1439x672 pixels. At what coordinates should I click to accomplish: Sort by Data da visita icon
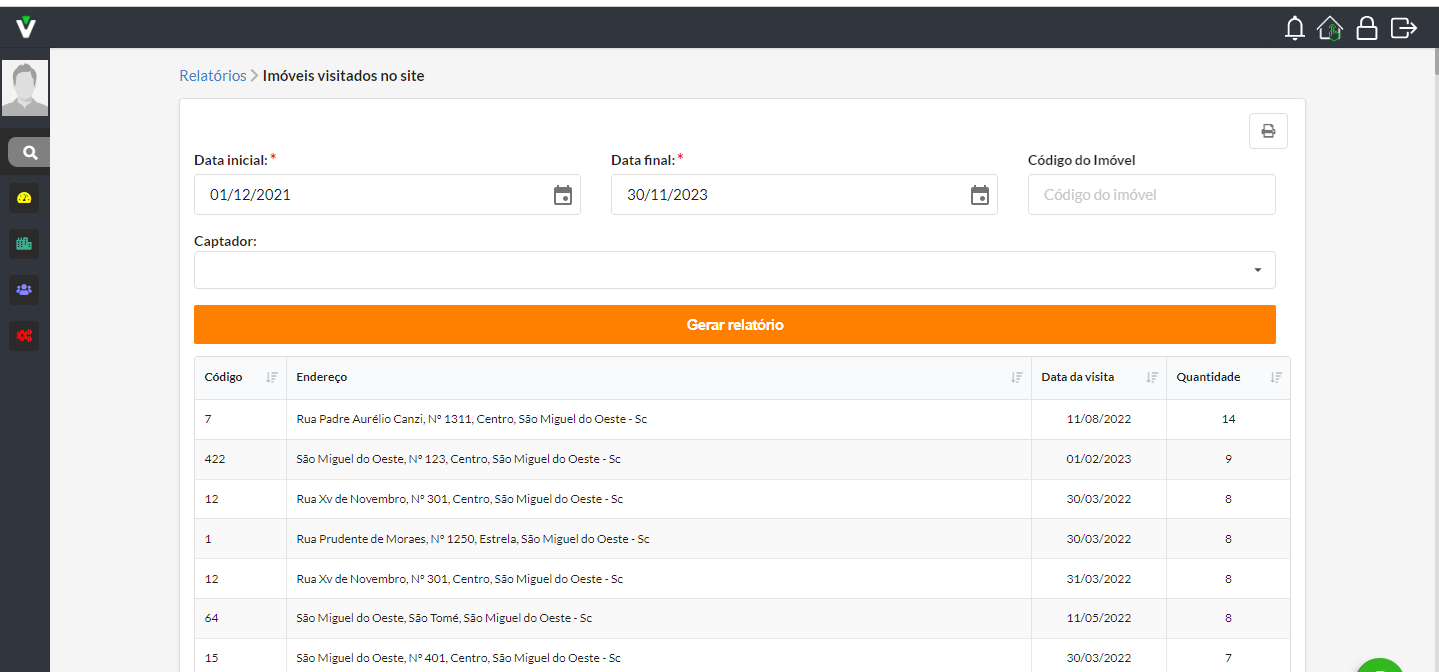click(x=1152, y=378)
